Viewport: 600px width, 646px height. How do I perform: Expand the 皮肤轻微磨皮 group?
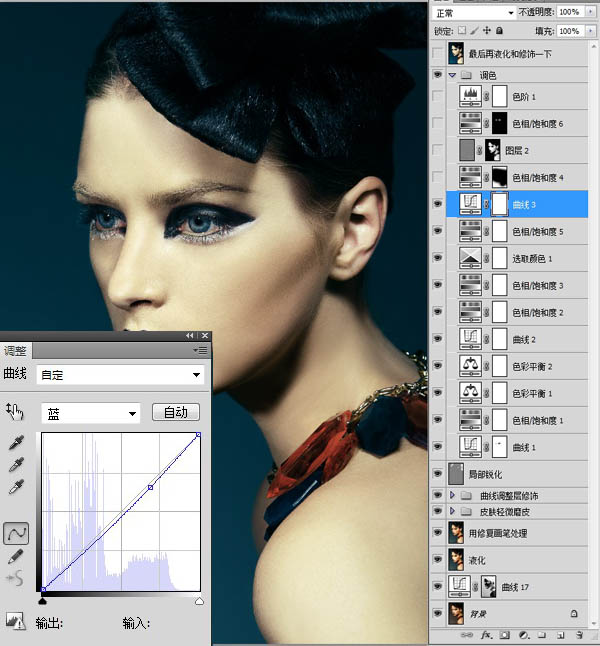(452, 511)
